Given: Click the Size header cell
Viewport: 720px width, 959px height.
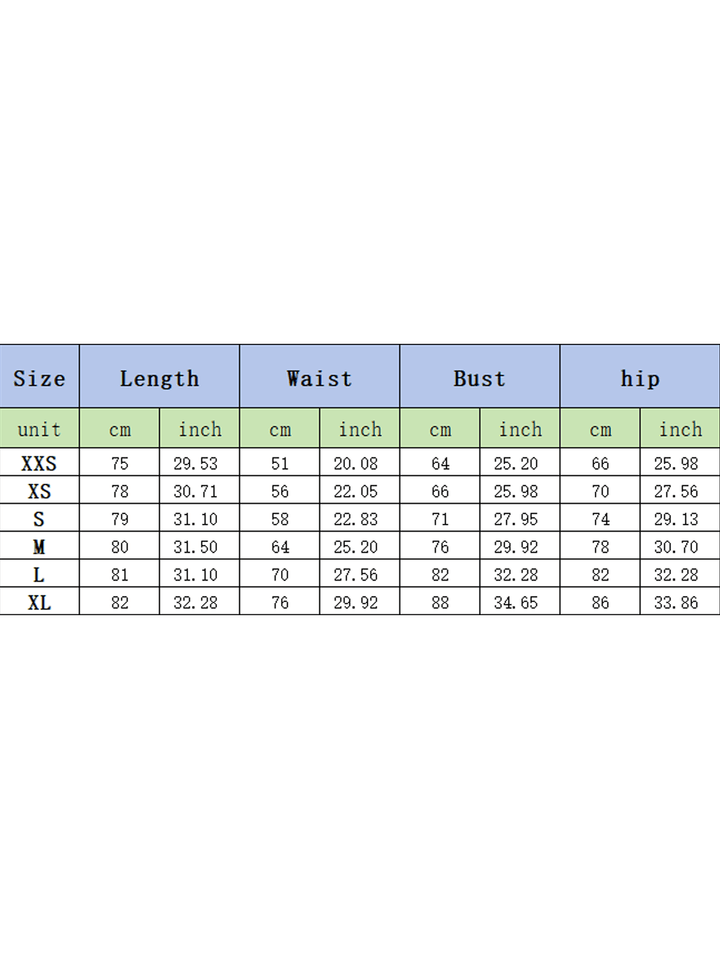Looking at the screenshot, I should pos(39,377).
